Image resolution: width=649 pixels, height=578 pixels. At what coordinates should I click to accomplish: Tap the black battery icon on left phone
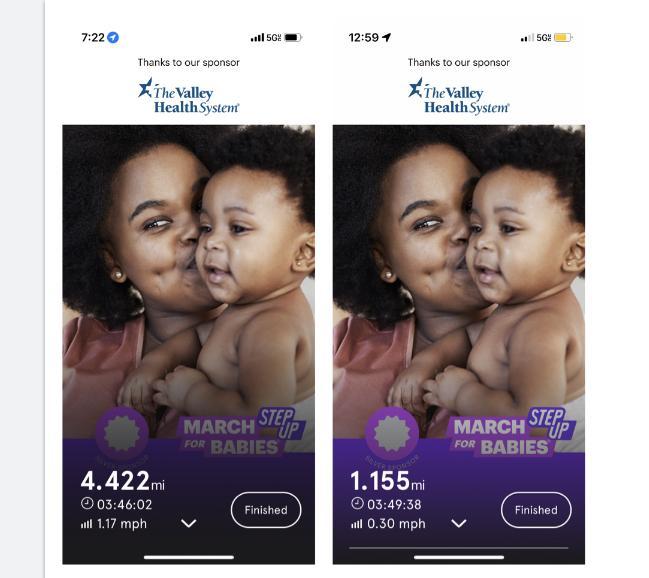(293, 38)
